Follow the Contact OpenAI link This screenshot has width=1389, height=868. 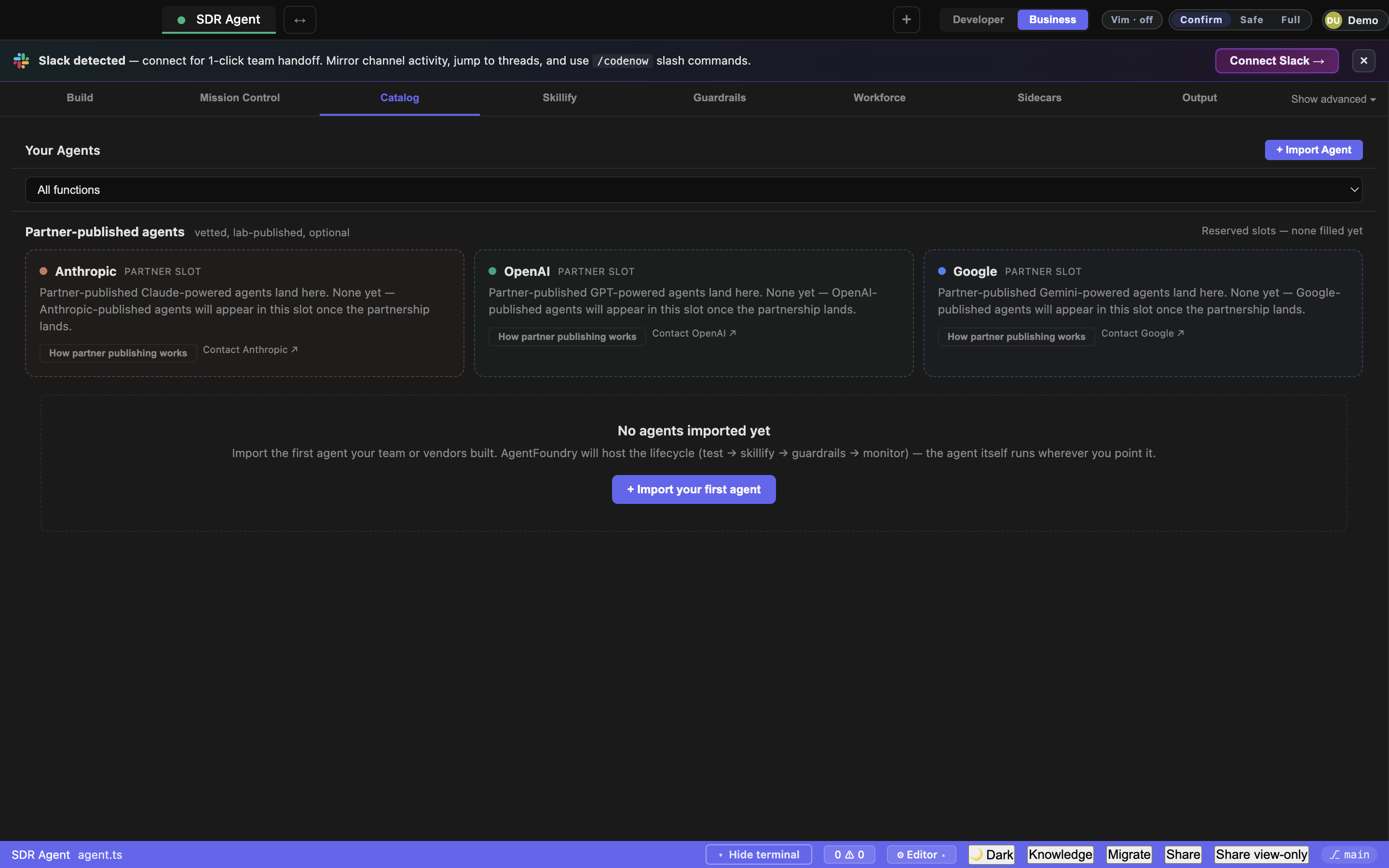coord(694,333)
